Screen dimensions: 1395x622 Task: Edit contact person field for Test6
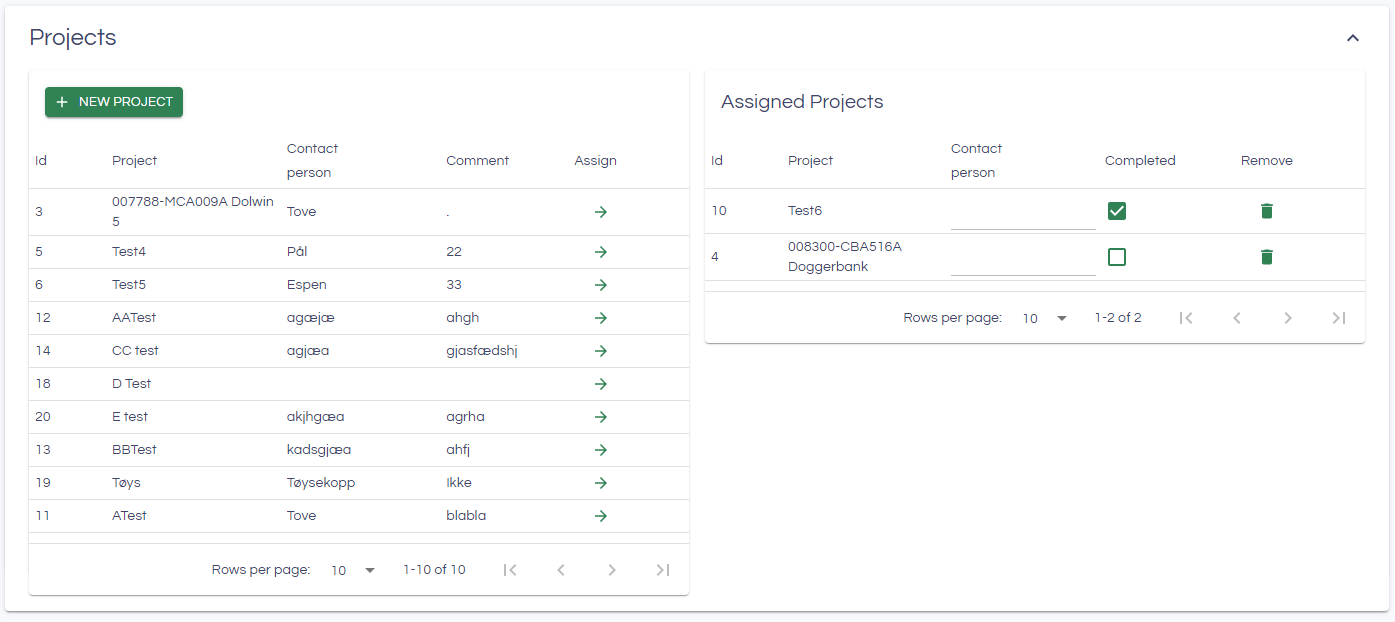pos(1022,215)
